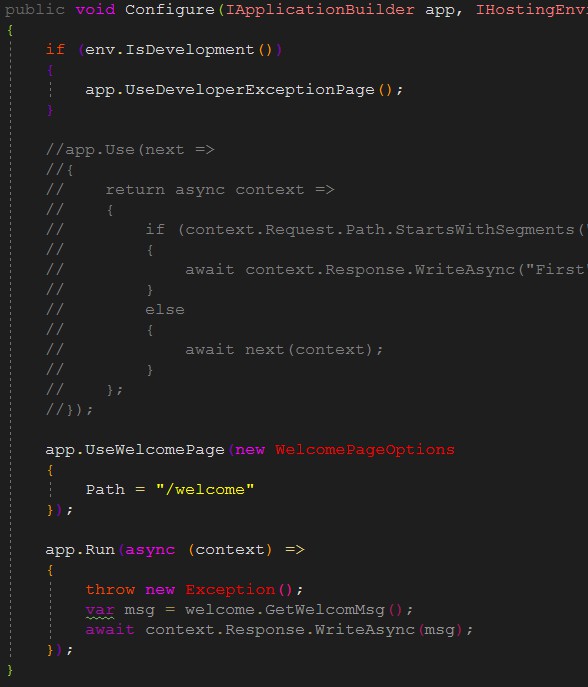The image size is (588, 687).
Task: Click the IApplicationBuilder parameter type
Action: click(320, 10)
